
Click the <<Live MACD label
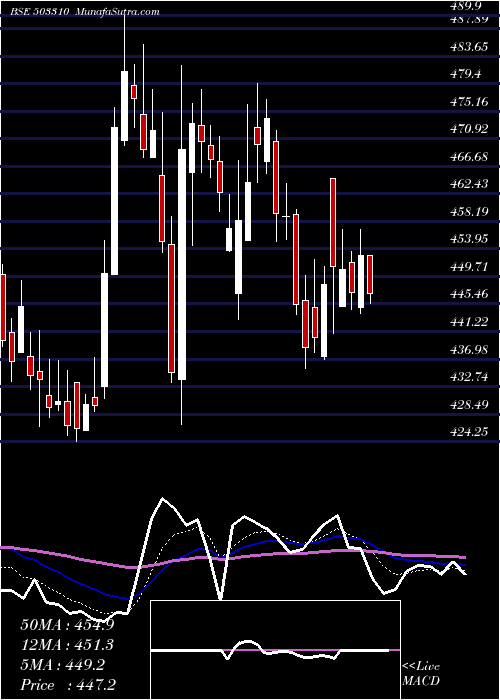pos(421,674)
